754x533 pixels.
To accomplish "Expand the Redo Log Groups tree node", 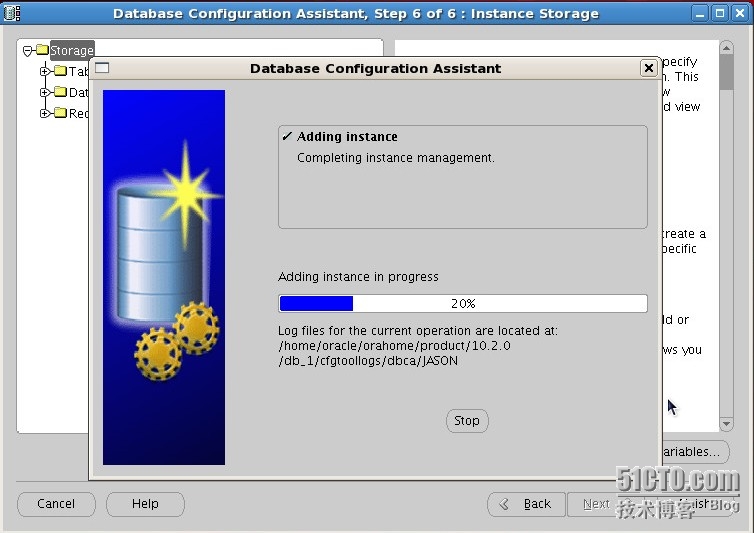I will point(45,114).
